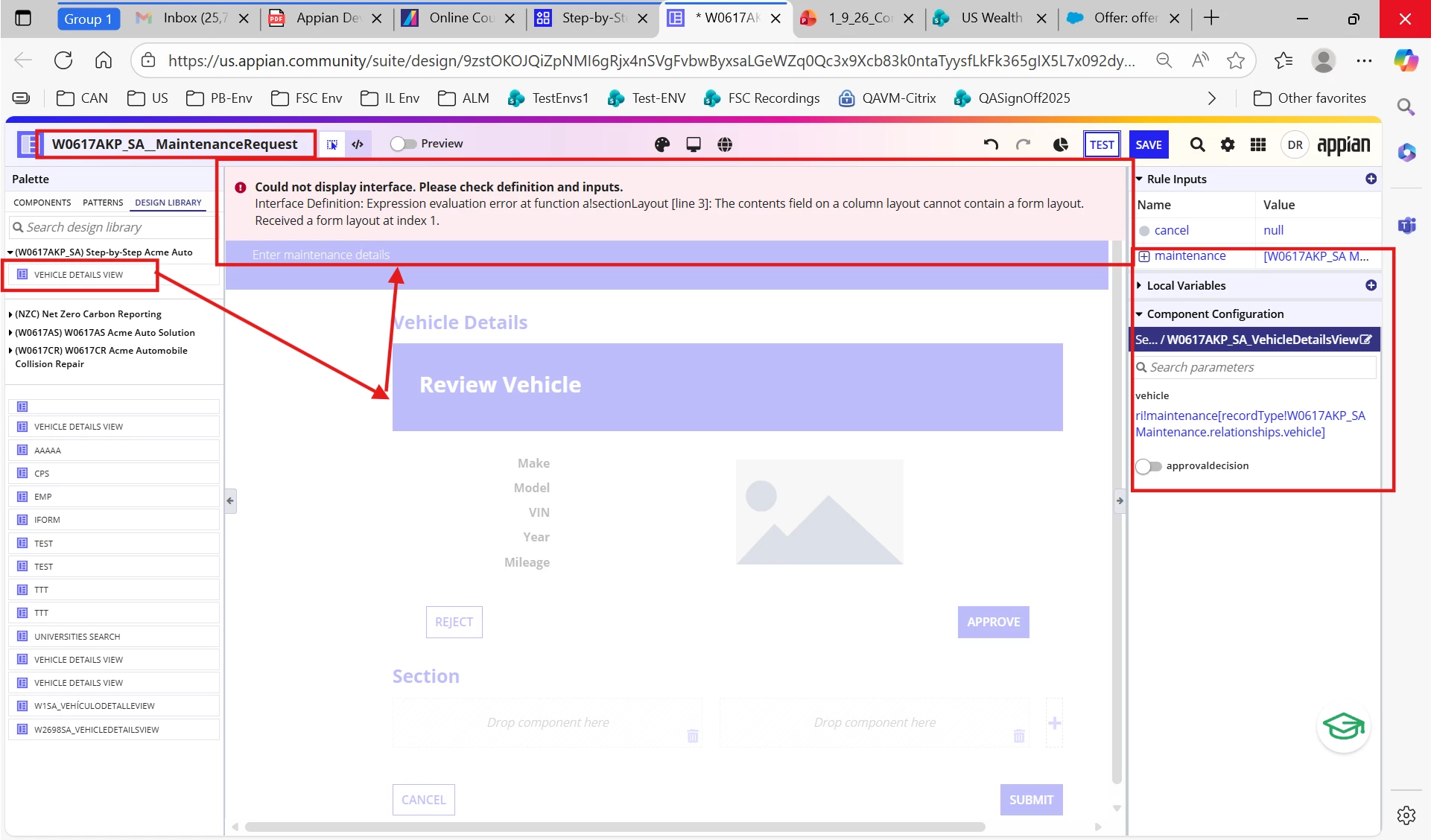Click the interface name field
The width and height of the screenshot is (1431, 840).
(x=175, y=144)
